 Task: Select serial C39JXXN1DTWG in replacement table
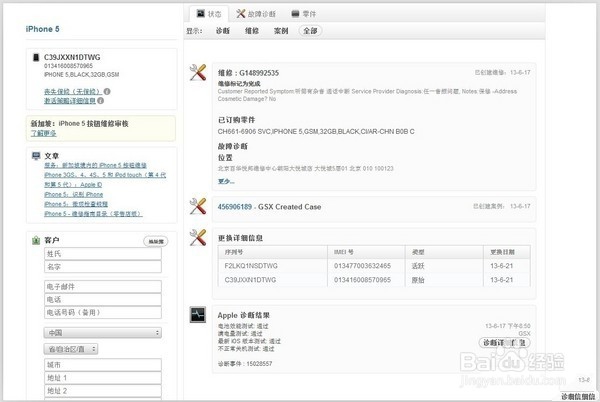[250, 280]
